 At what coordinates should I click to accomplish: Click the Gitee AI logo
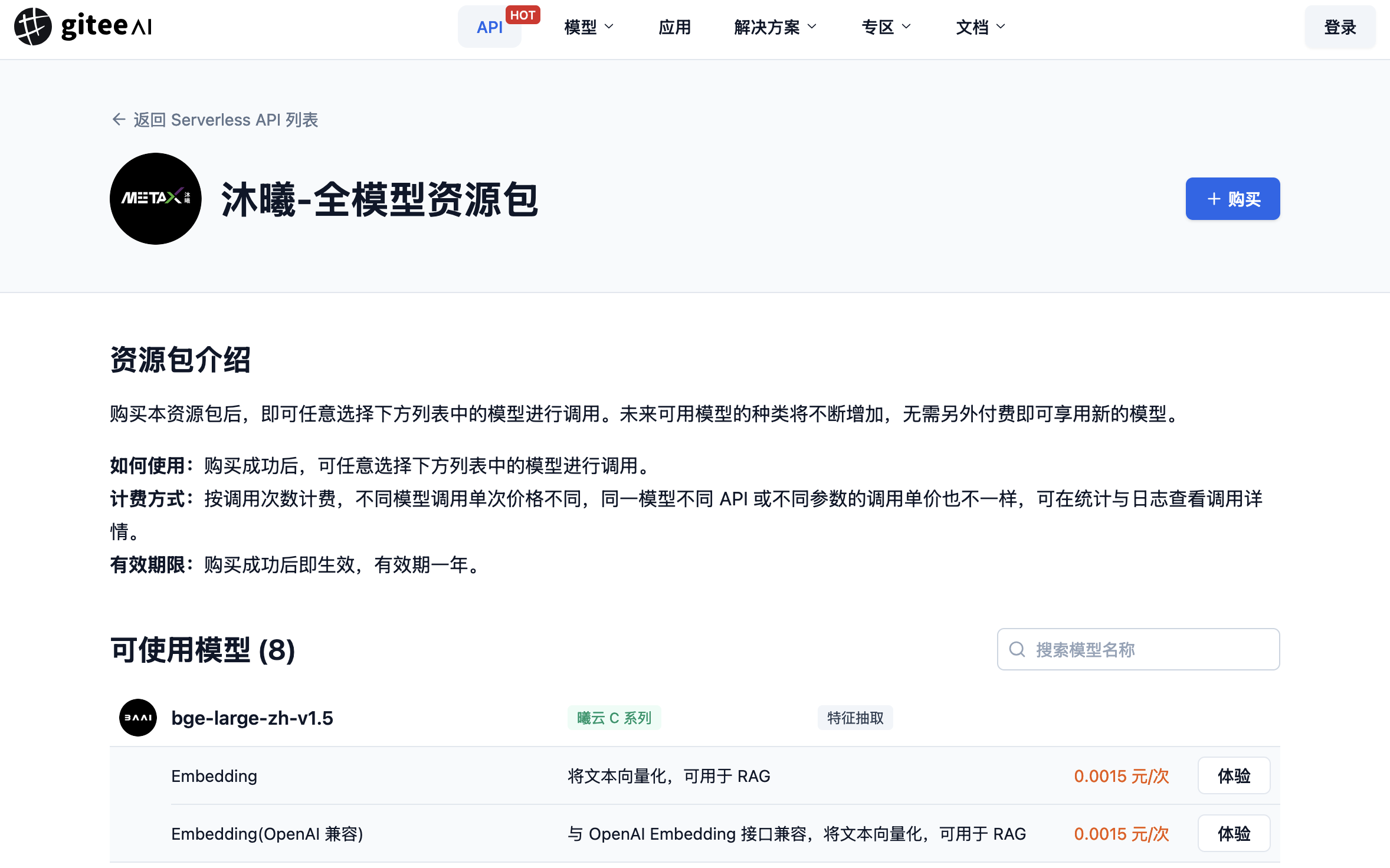point(83,27)
